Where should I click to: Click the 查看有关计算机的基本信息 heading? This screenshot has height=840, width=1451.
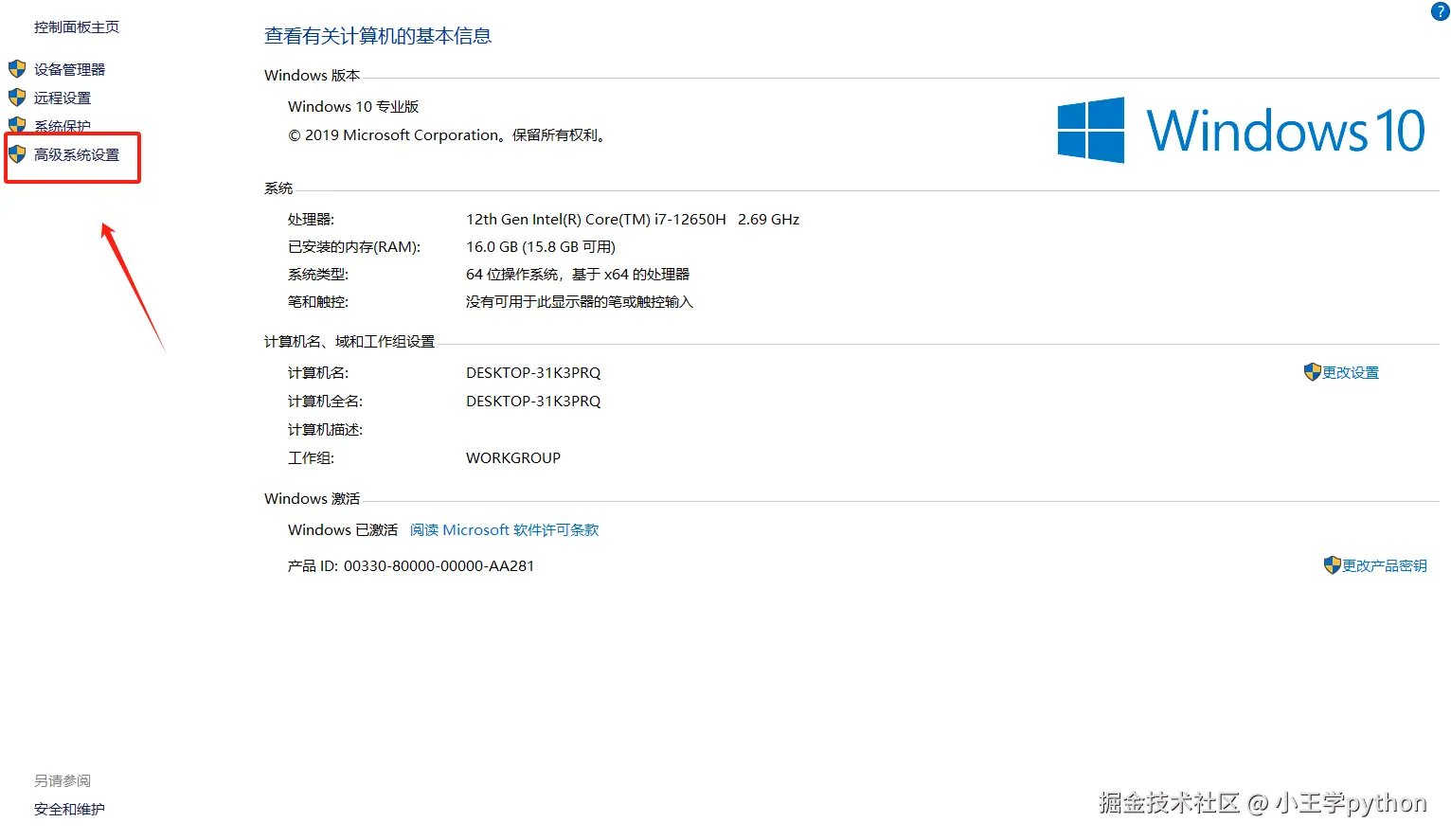click(378, 36)
